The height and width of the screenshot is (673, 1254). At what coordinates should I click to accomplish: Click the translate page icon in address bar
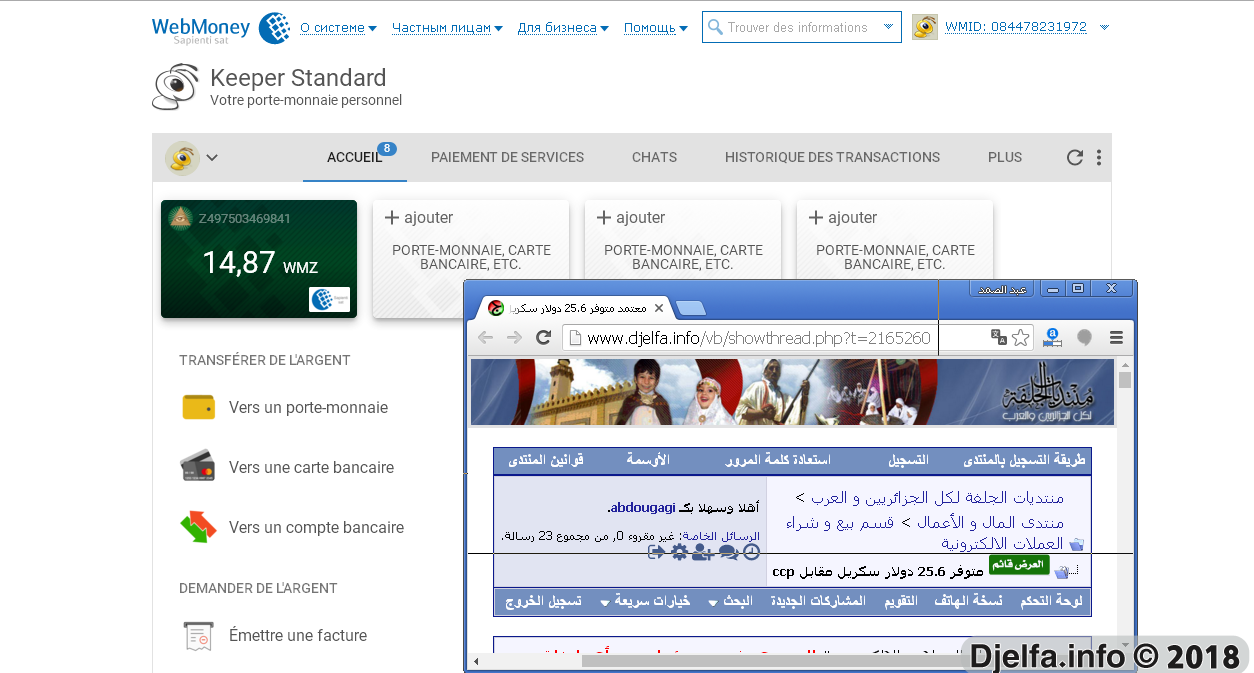(x=998, y=338)
